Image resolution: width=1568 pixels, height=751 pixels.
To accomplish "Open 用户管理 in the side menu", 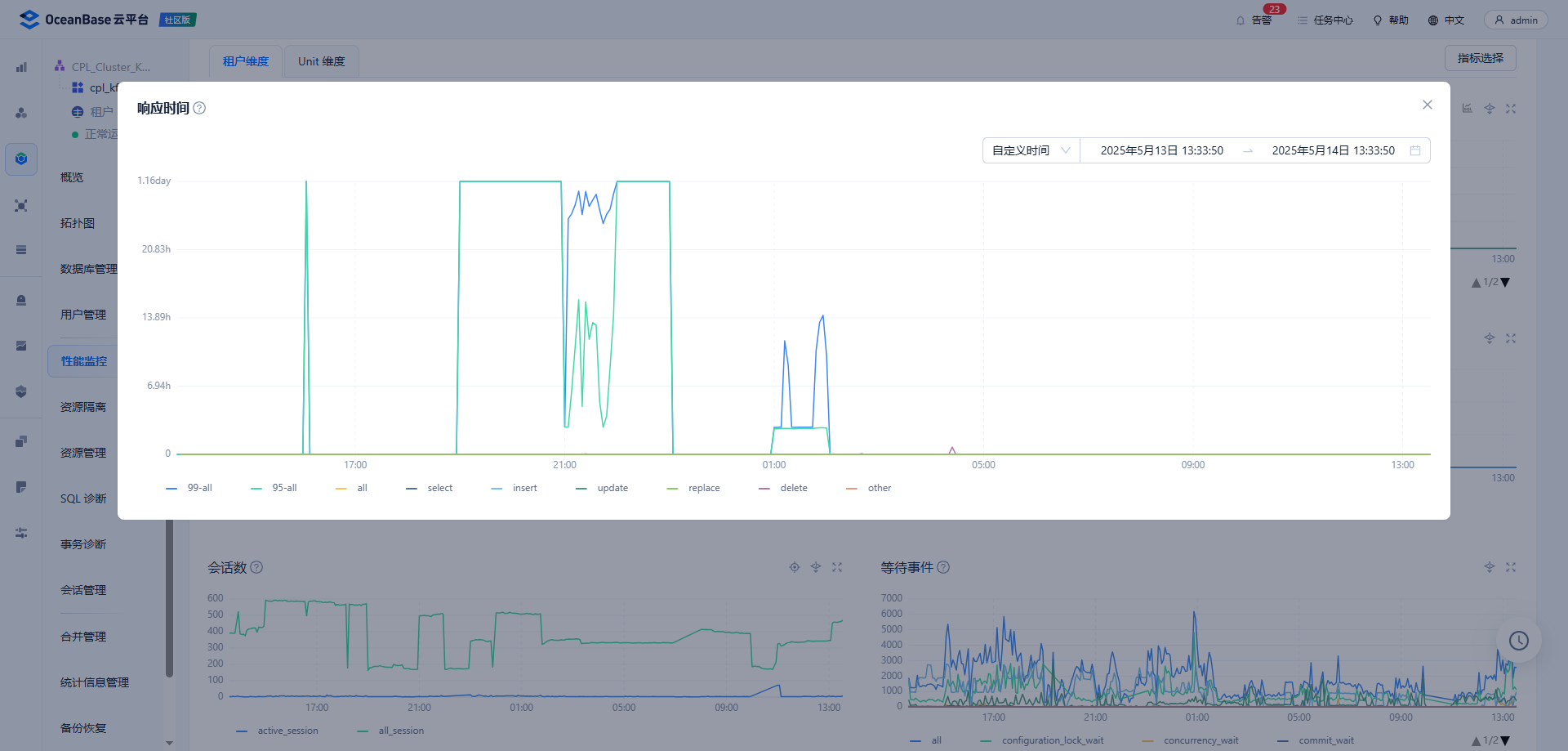I will point(83,315).
